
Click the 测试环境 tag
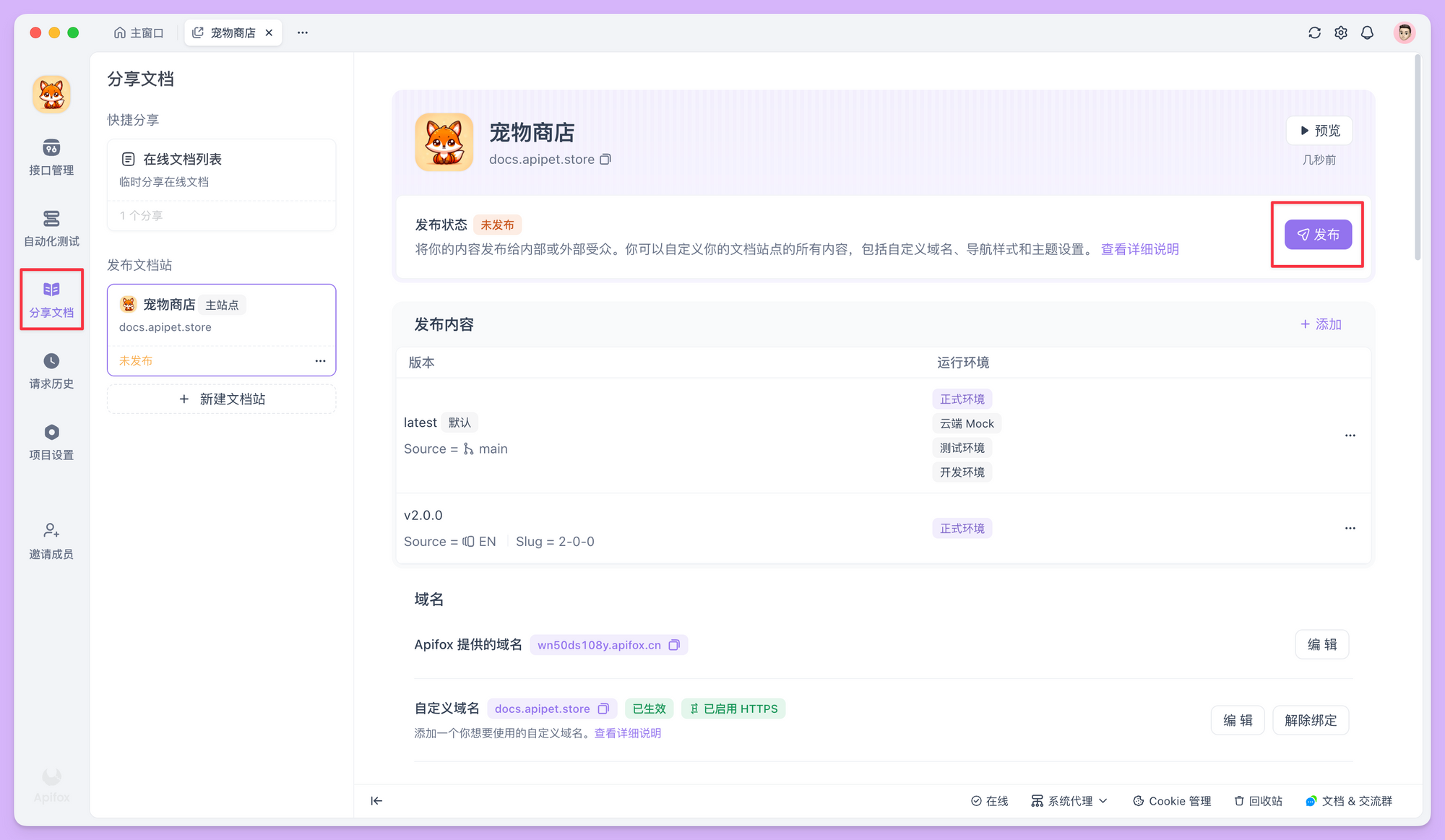click(962, 448)
